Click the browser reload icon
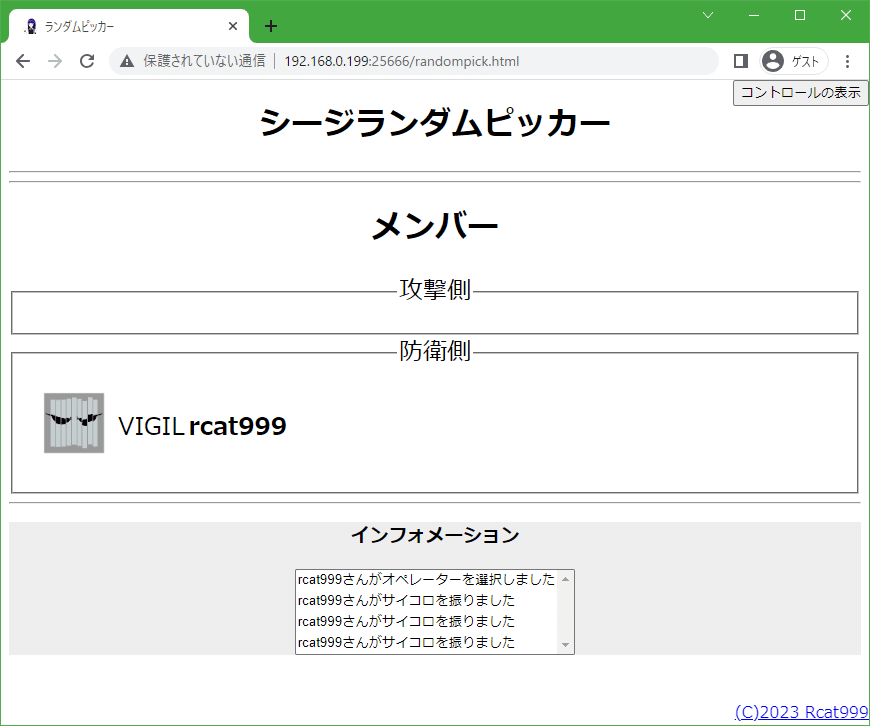 (87, 61)
